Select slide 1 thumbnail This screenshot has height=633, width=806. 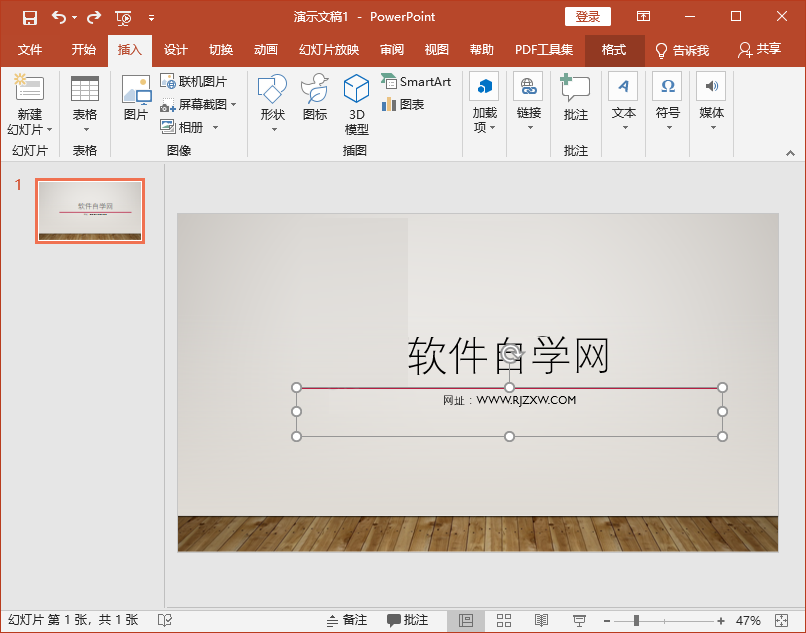[x=90, y=210]
